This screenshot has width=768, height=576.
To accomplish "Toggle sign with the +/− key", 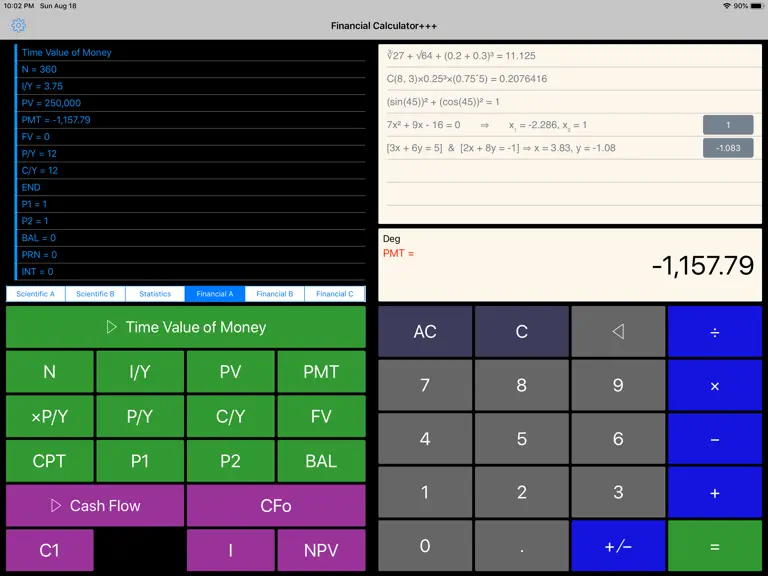I will [618, 546].
